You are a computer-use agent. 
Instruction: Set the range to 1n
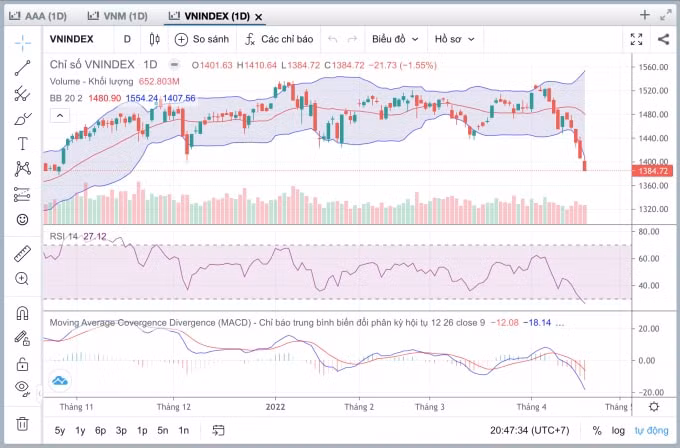coord(183,431)
